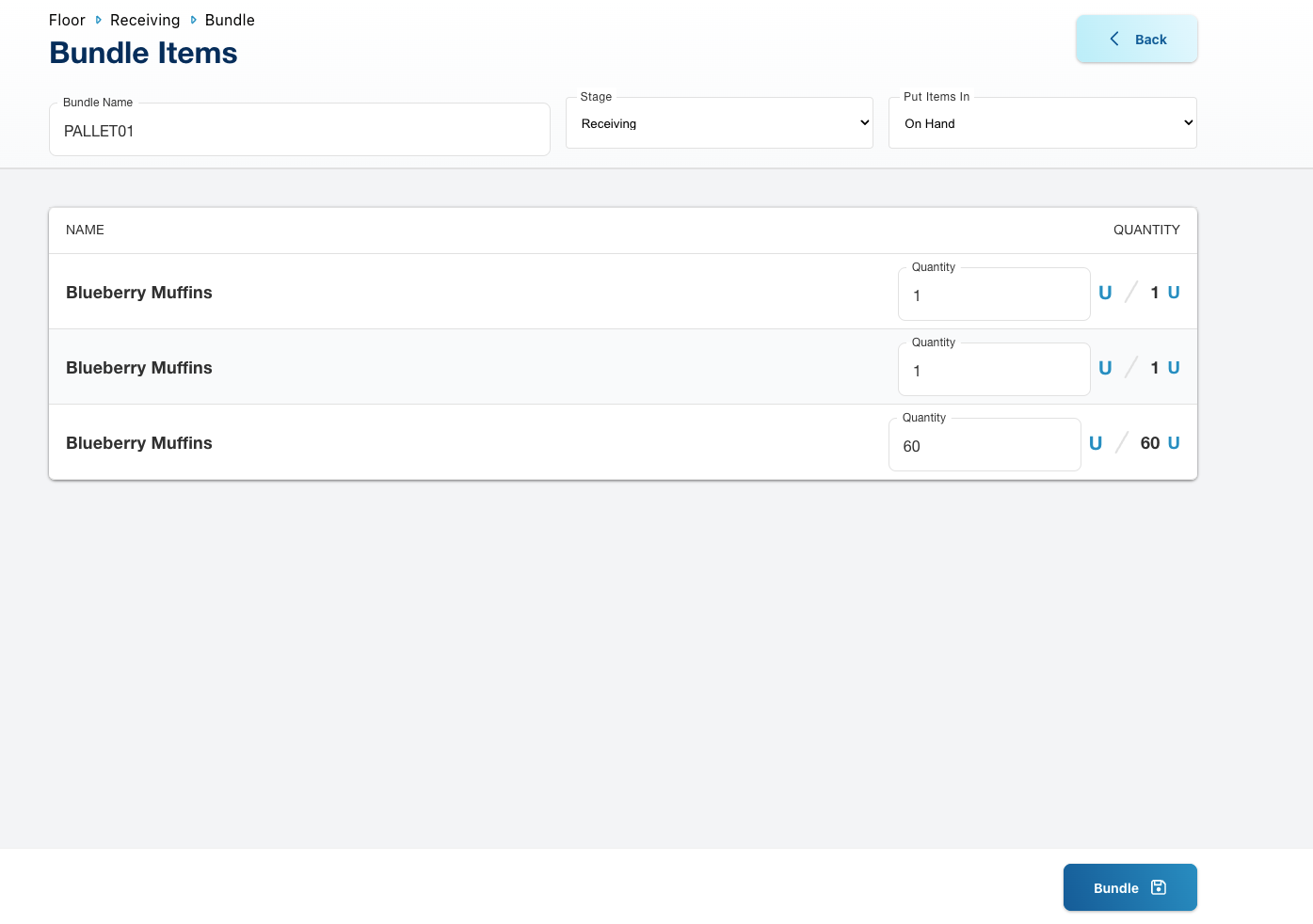
Task: Click the total 60 U indicator in third row
Action: (x=1160, y=443)
